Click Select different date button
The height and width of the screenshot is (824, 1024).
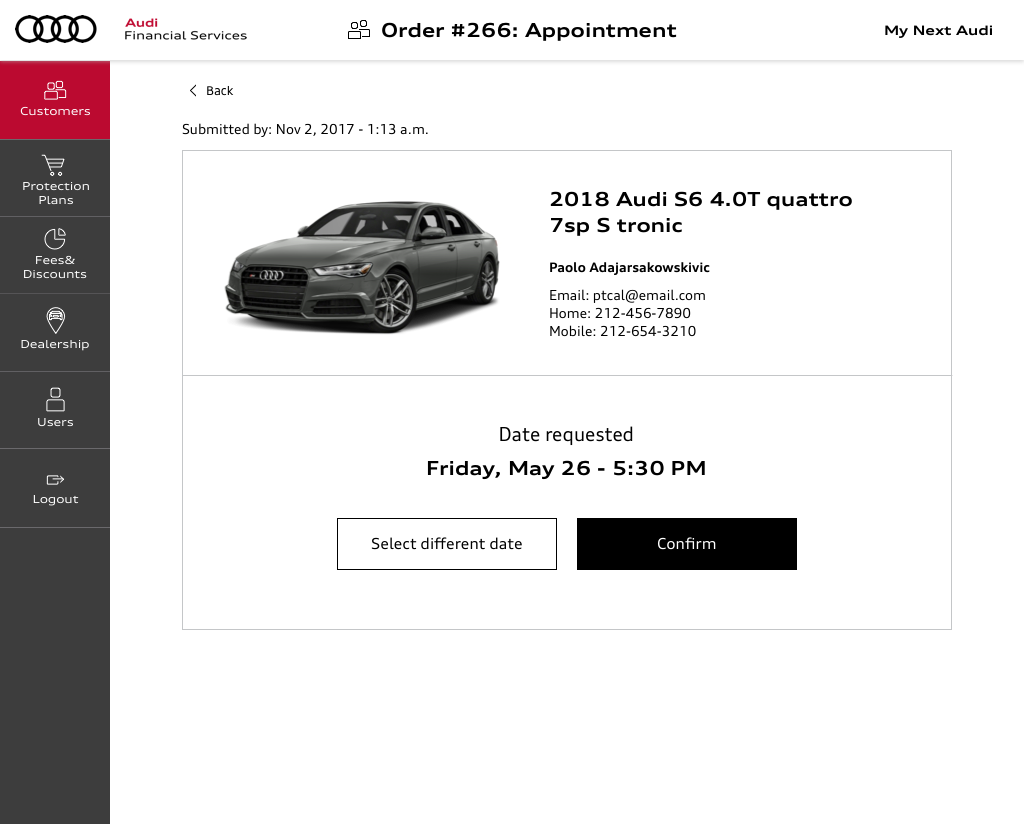[x=447, y=544]
